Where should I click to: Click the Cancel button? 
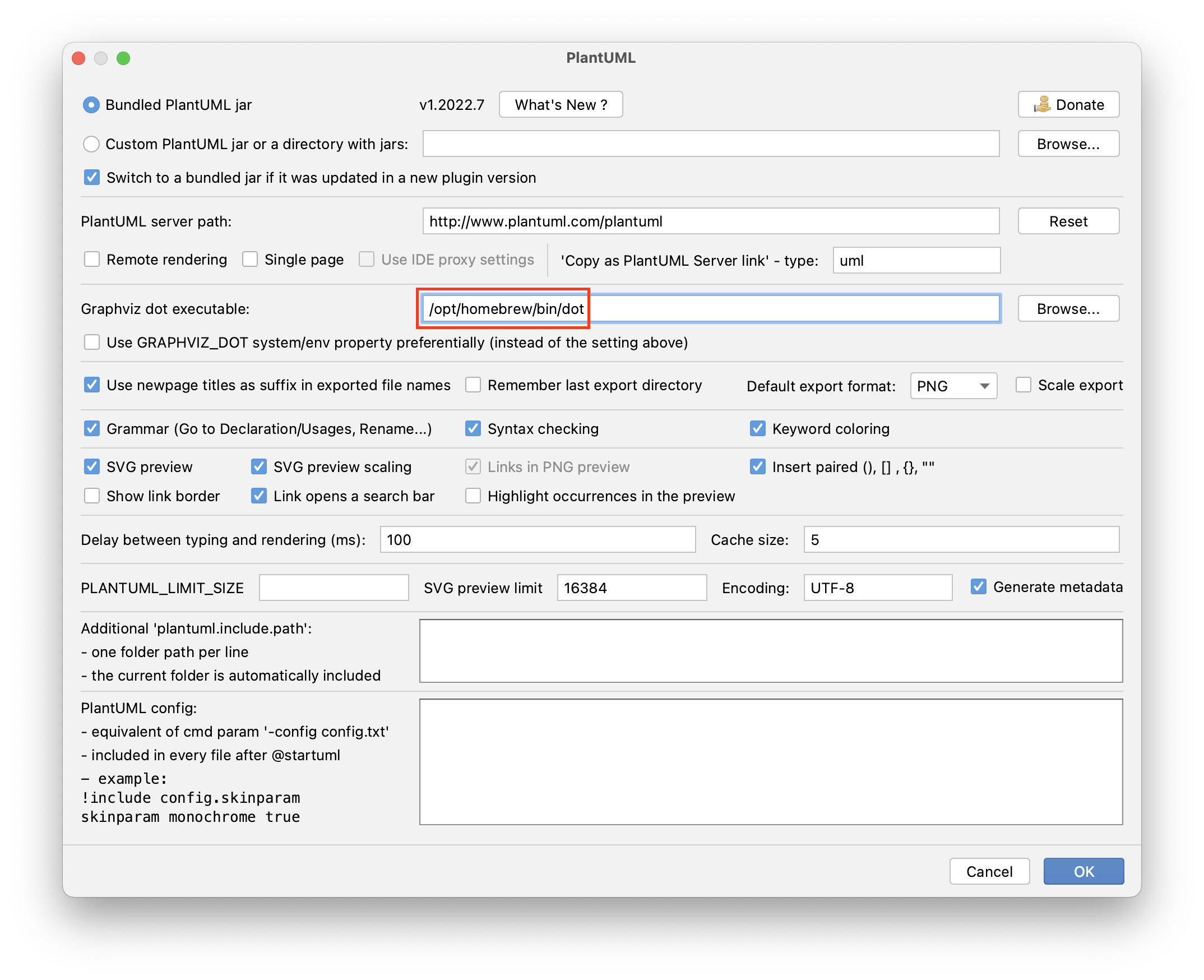[x=989, y=872]
